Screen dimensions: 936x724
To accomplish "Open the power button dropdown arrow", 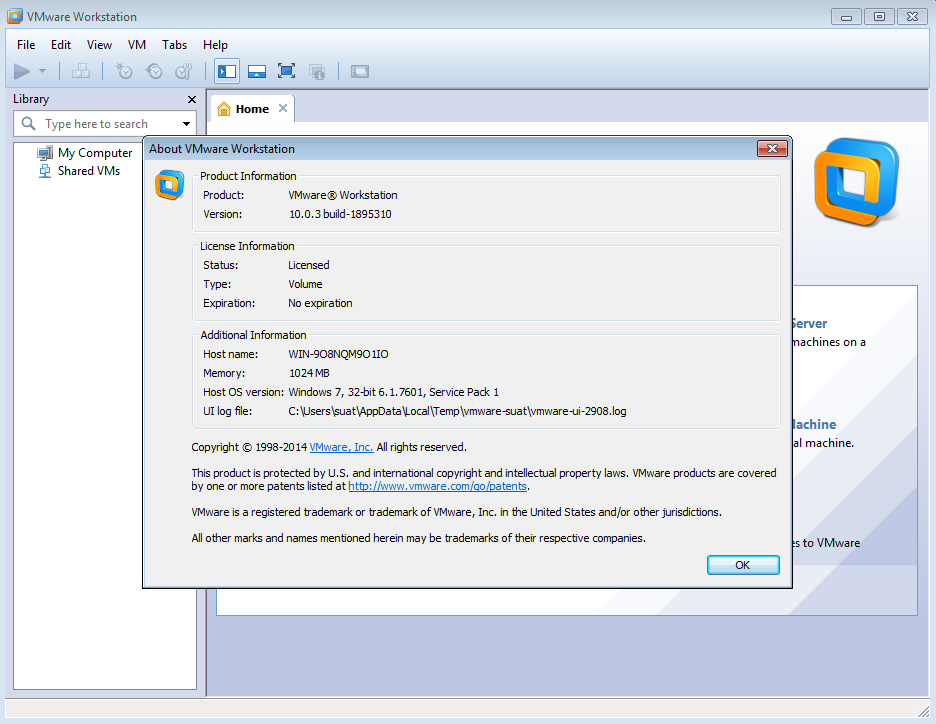I will pos(43,71).
